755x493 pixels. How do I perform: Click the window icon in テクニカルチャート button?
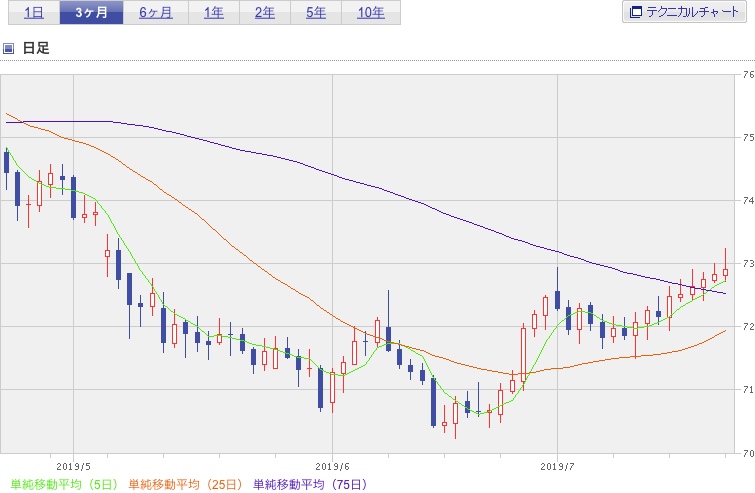tap(636, 12)
